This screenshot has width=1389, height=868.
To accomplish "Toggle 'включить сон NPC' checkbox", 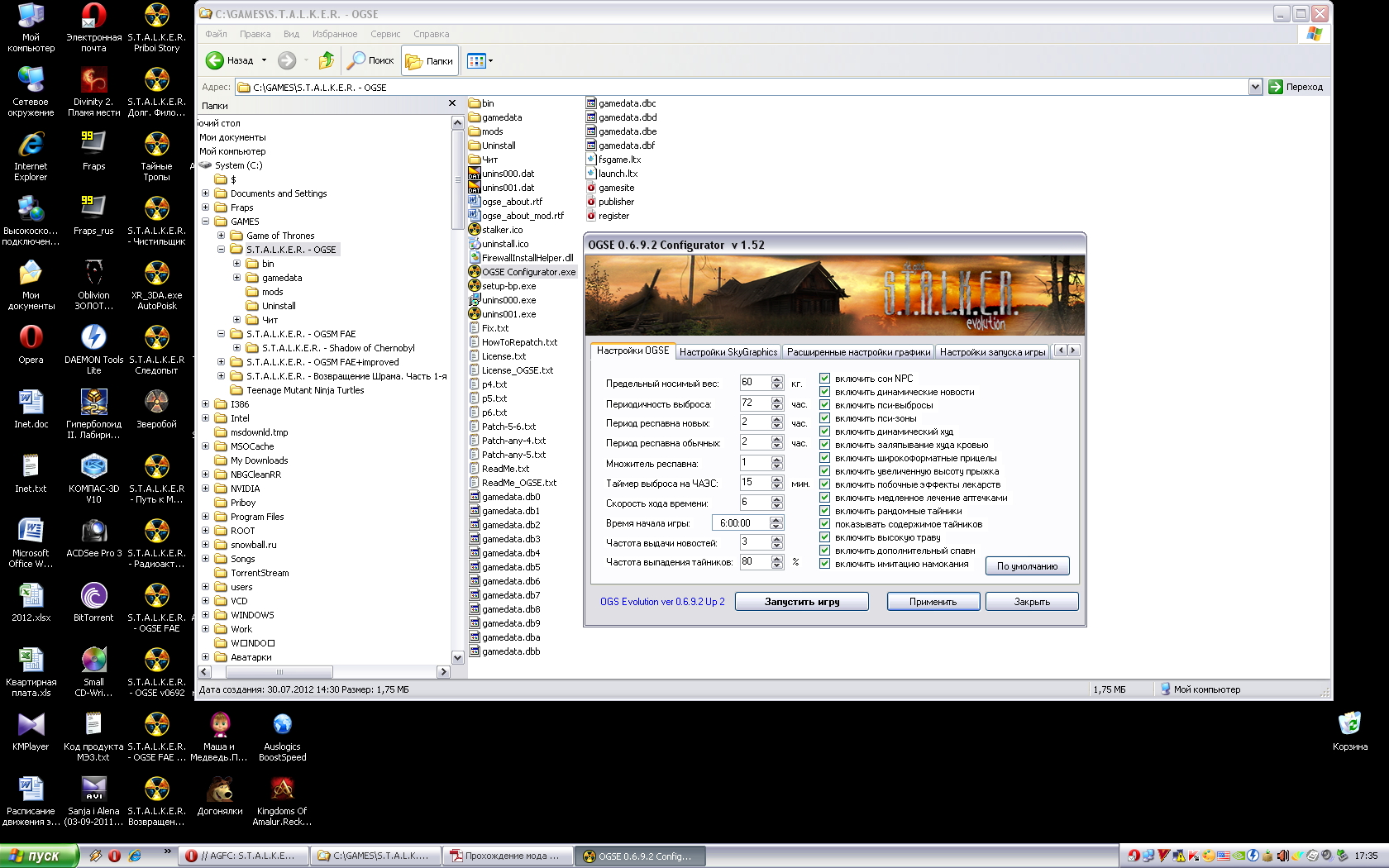I will (x=824, y=379).
